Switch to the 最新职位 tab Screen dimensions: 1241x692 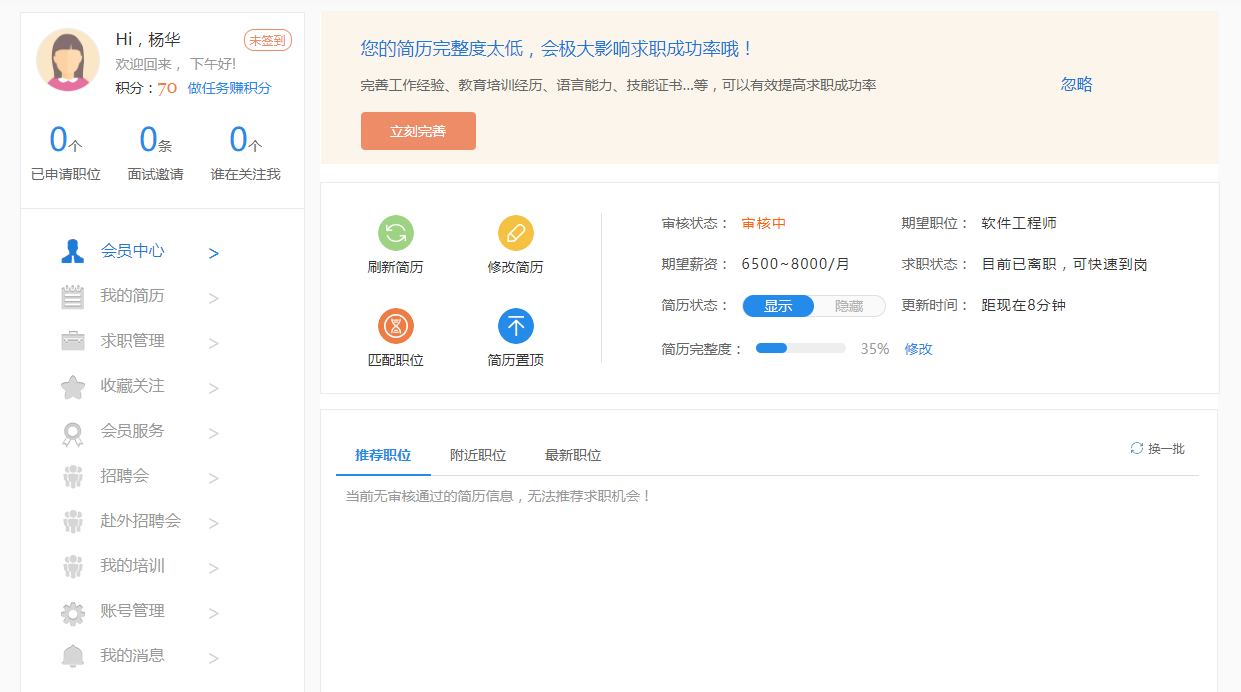point(572,456)
